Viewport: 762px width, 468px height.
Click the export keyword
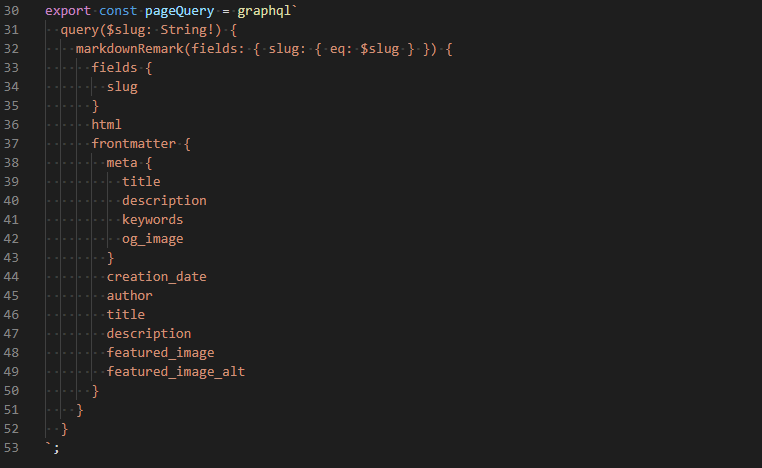[x=68, y=10]
